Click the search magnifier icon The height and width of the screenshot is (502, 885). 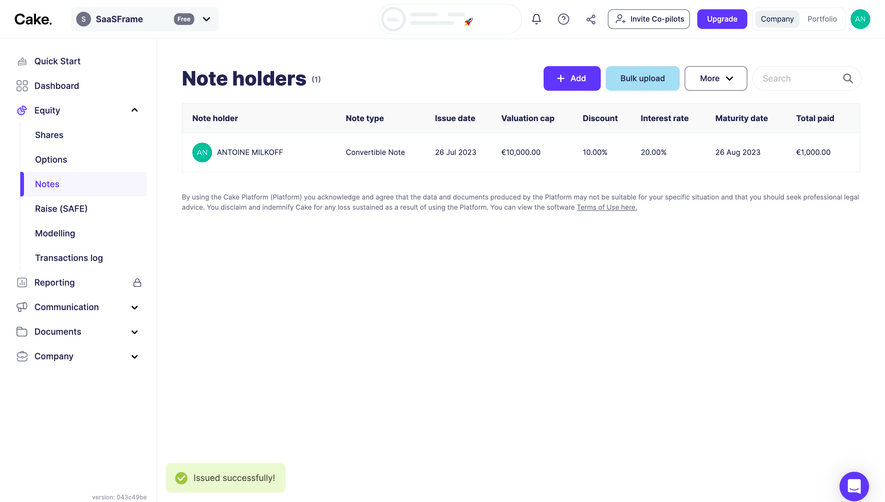[848, 78]
